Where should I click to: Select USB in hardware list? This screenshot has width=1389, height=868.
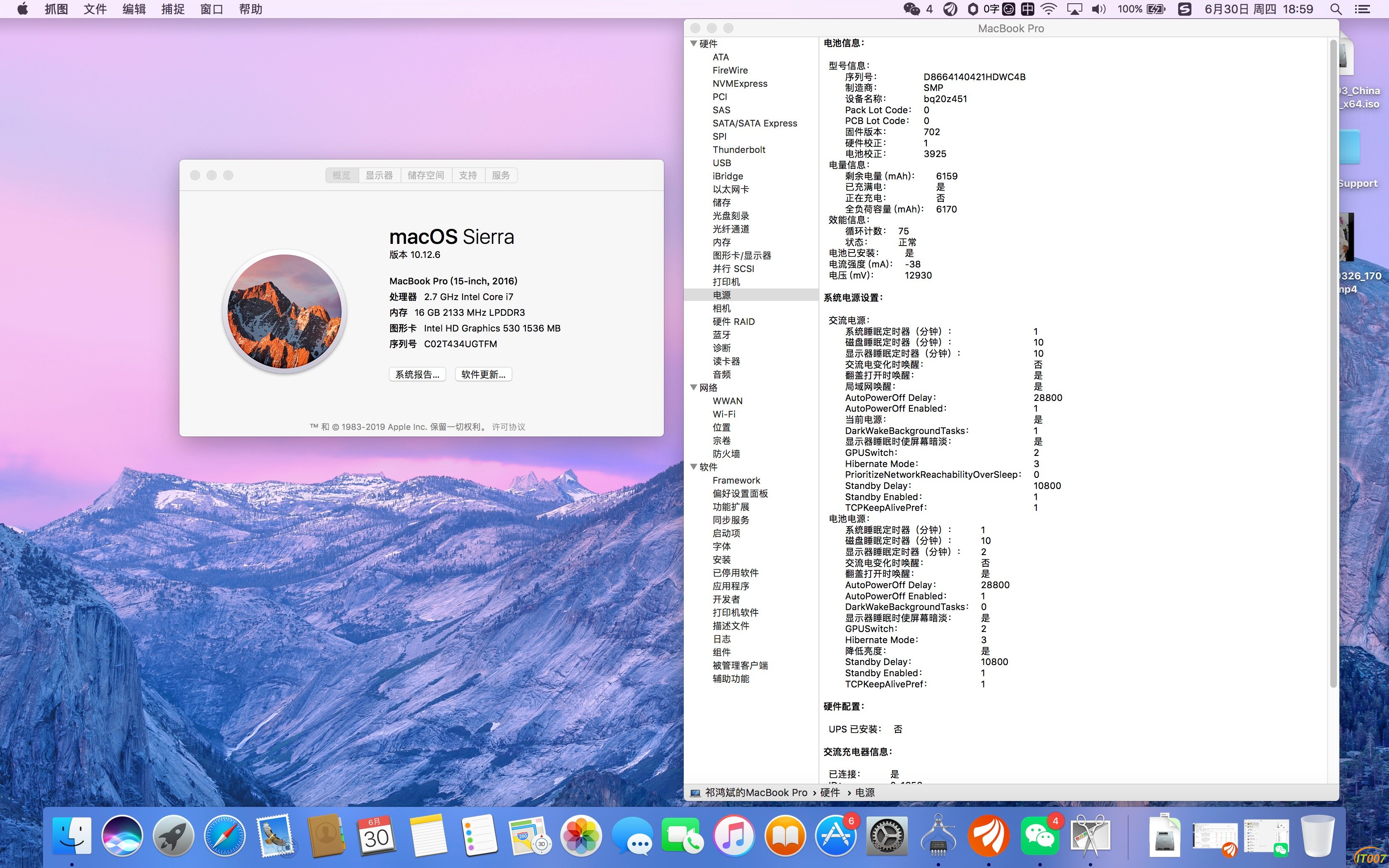721,162
